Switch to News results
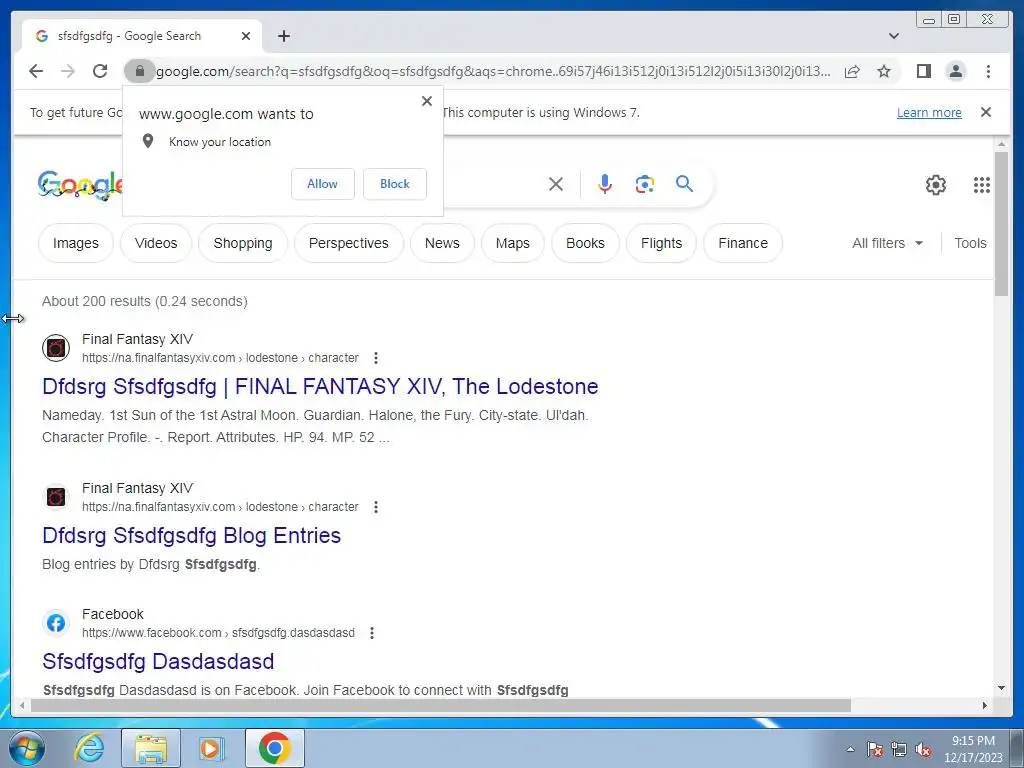Image resolution: width=1024 pixels, height=768 pixels. [442, 243]
